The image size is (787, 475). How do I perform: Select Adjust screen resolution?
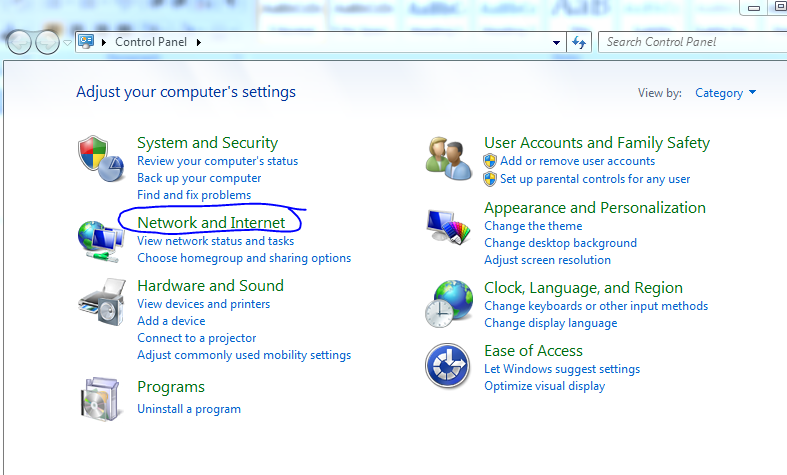point(547,260)
